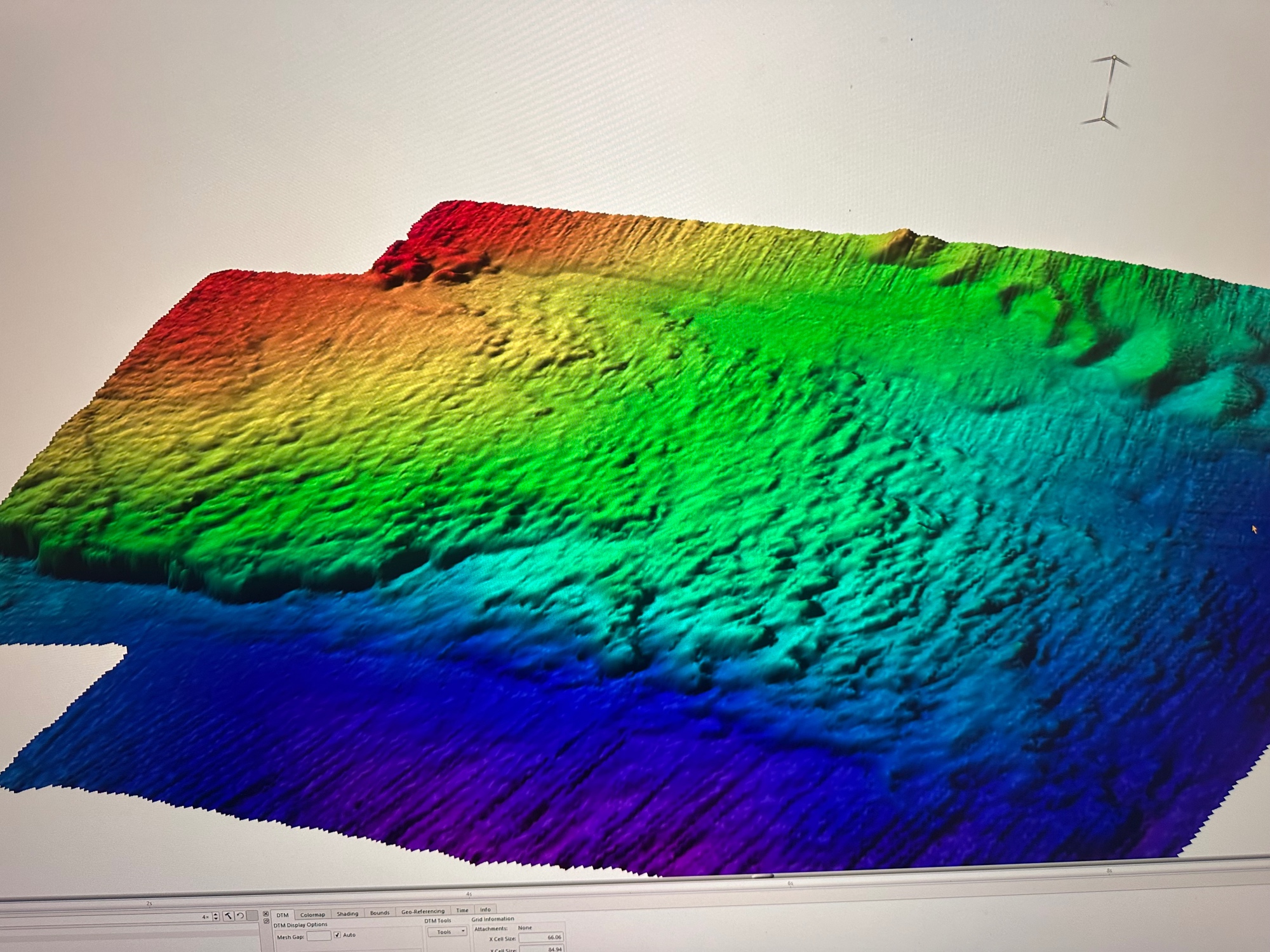
Task: Click the gray square button beside undo icon
Action: coord(252,915)
